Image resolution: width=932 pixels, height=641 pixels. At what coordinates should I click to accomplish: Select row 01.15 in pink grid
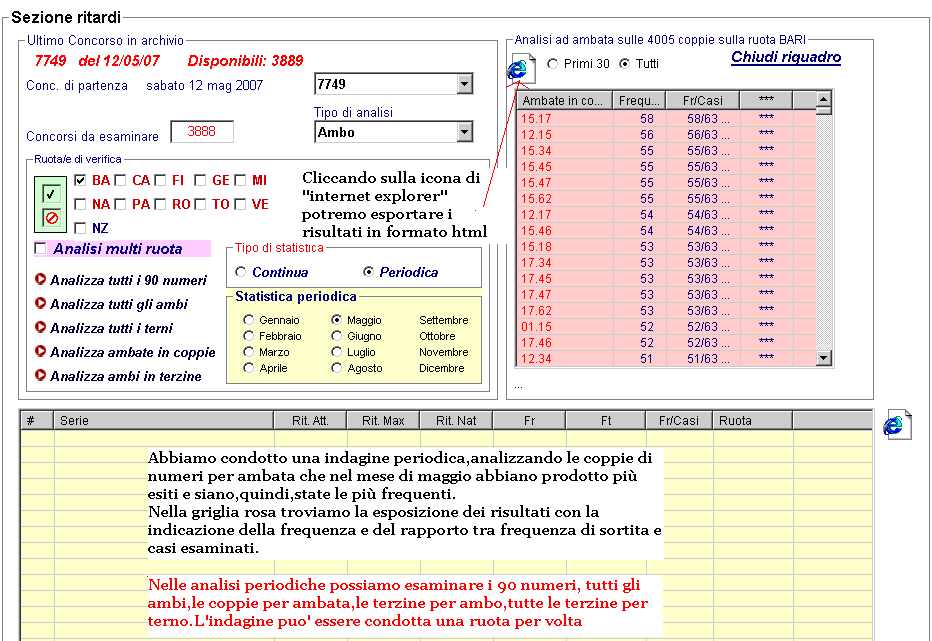[x=666, y=326]
